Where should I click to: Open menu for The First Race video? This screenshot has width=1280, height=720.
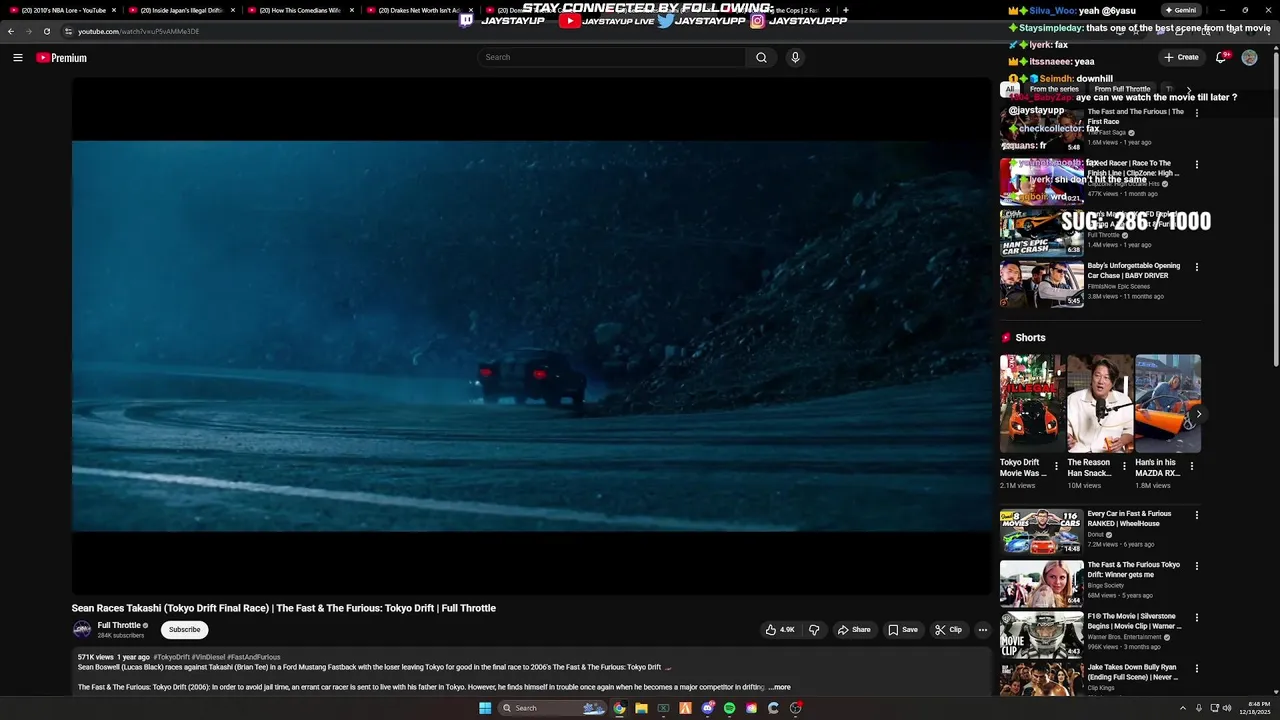tap(1197, 113)
